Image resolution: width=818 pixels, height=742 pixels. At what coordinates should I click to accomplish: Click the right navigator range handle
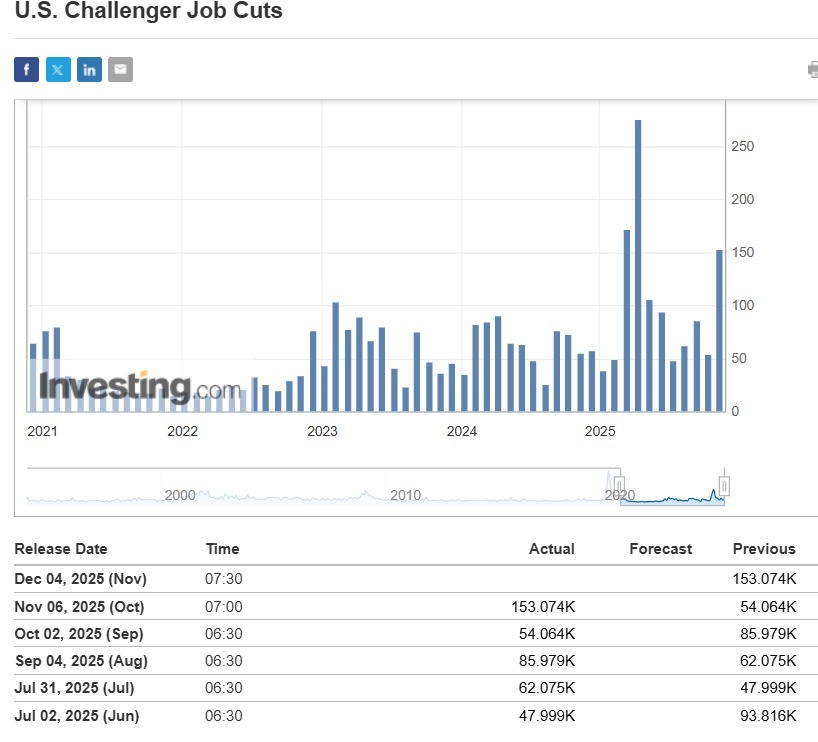[x=724, y=486]
